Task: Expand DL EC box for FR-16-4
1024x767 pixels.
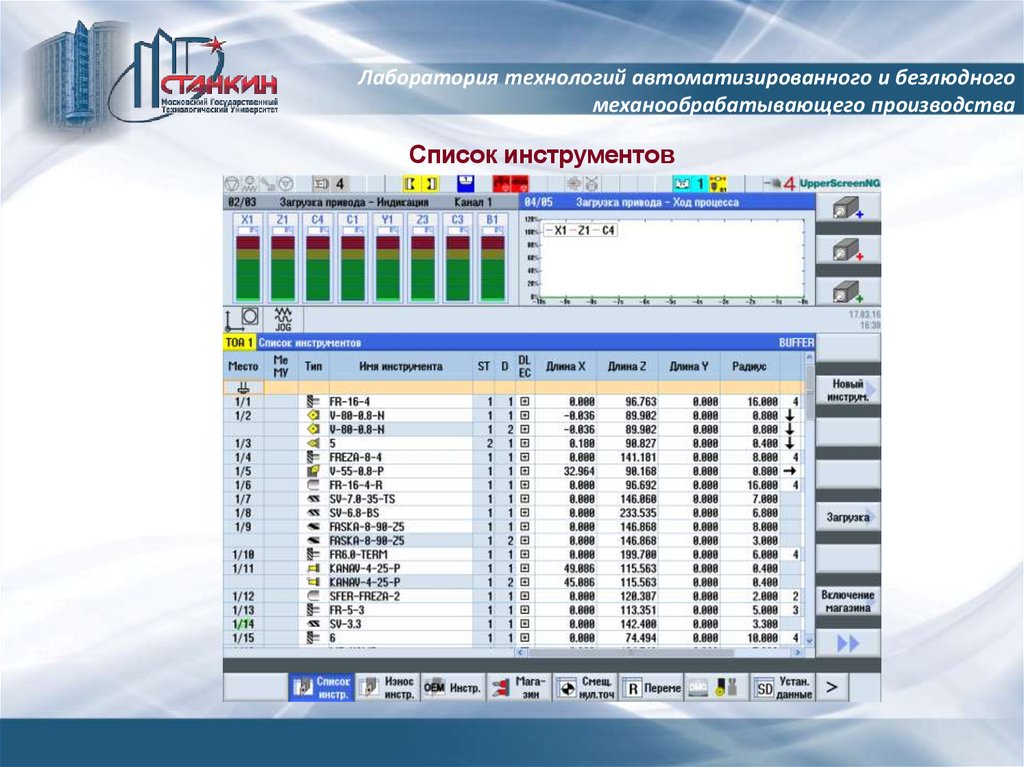Action: 524,402
